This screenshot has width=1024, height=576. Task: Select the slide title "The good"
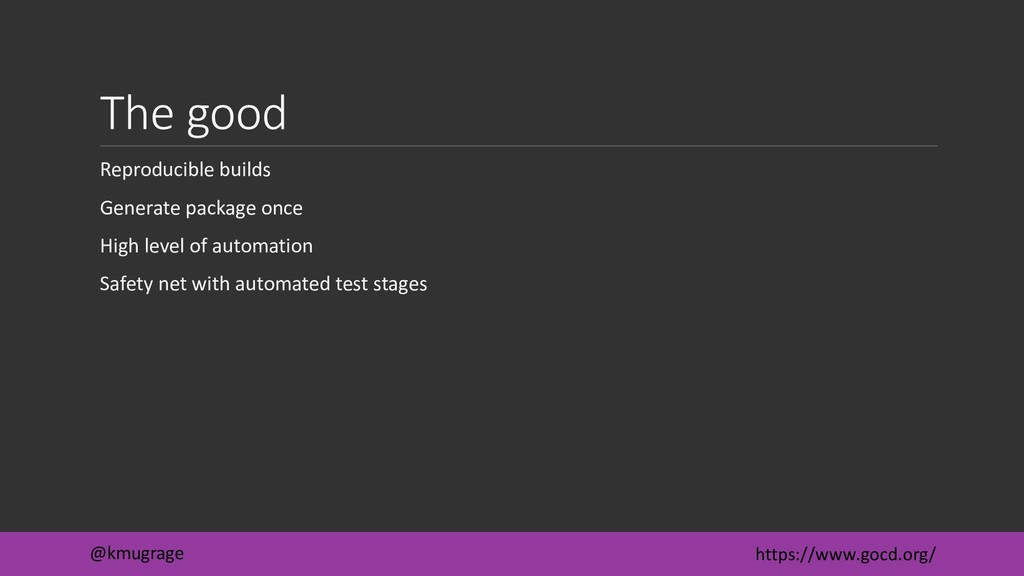tap(193, 114)
